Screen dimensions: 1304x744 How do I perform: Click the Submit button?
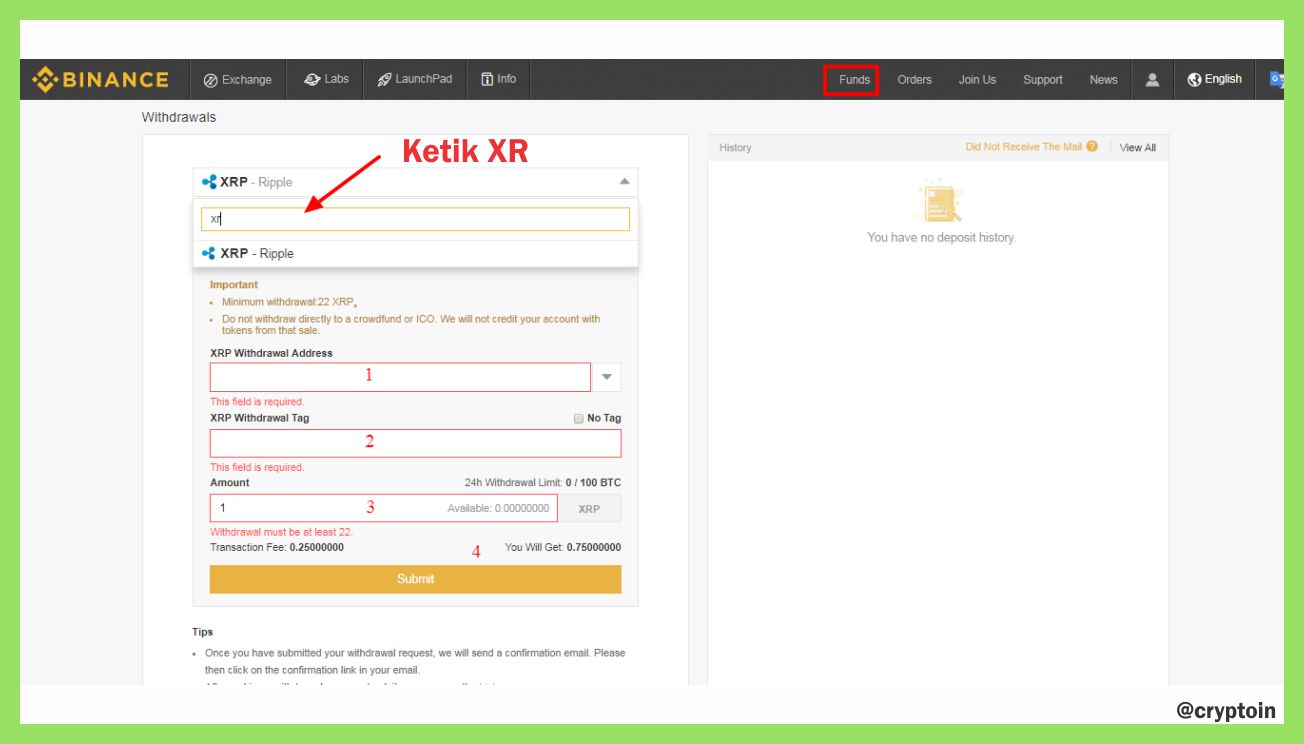click(415, 579)
